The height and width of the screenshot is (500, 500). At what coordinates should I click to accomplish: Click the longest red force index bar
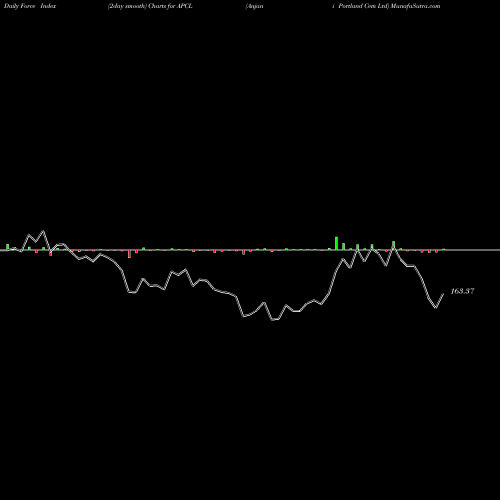point(129,254)
